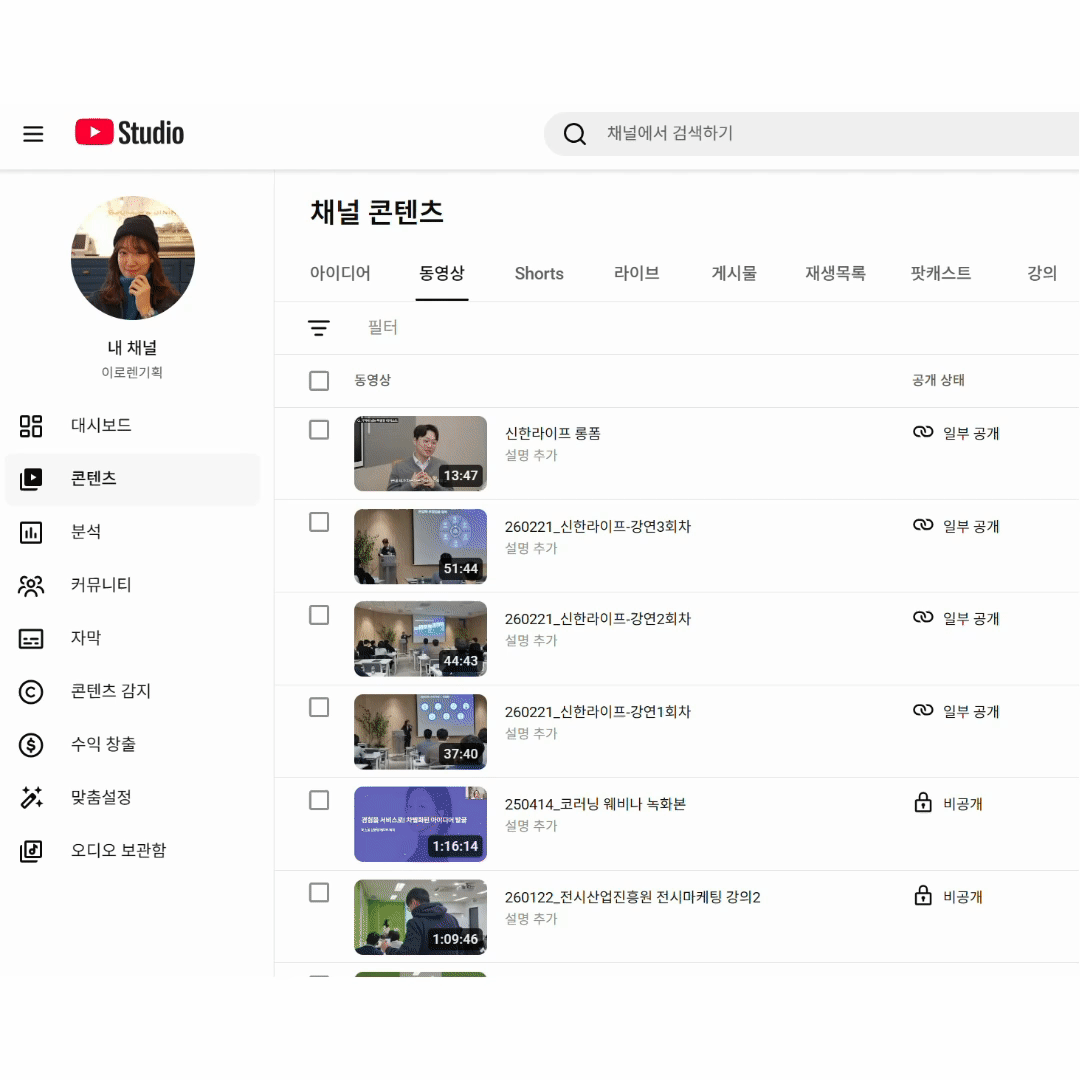Check the 신한라이프 롱폼 video checkbox
1080x1080 pixels.
pyautogui.click(x=319, y=430)
